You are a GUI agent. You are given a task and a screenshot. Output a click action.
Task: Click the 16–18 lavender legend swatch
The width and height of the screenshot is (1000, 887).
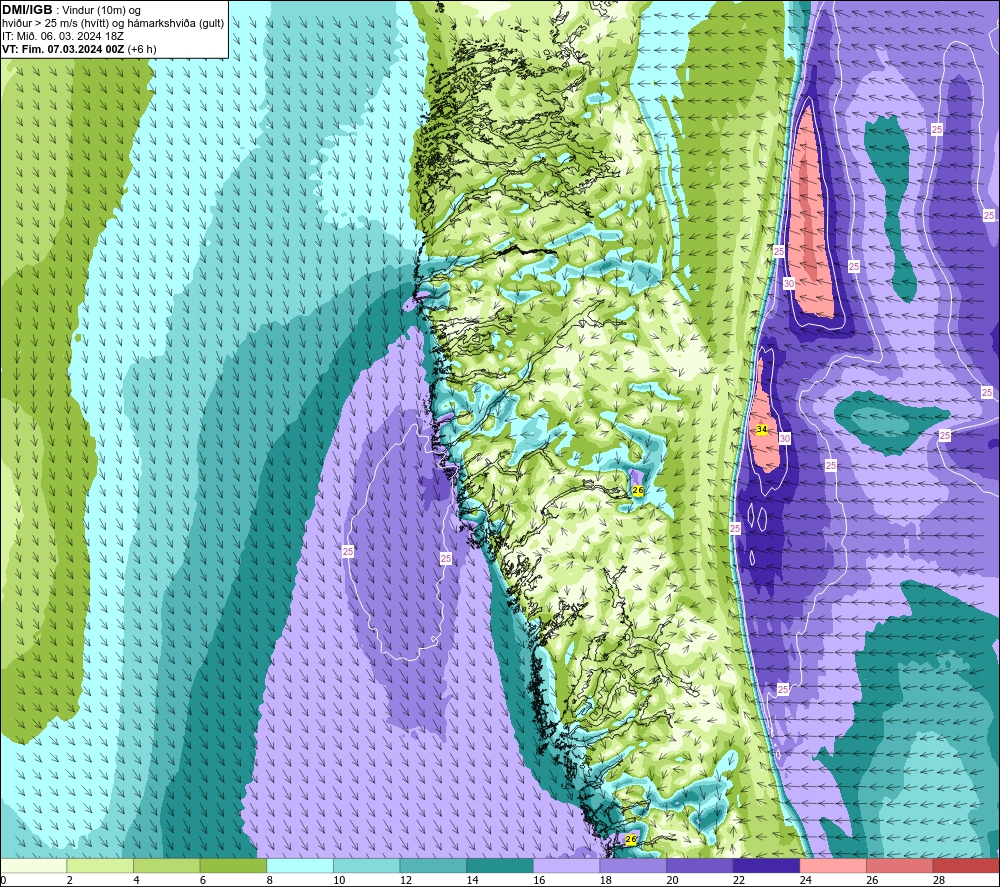pyautogui.click(x=566, y=866)
